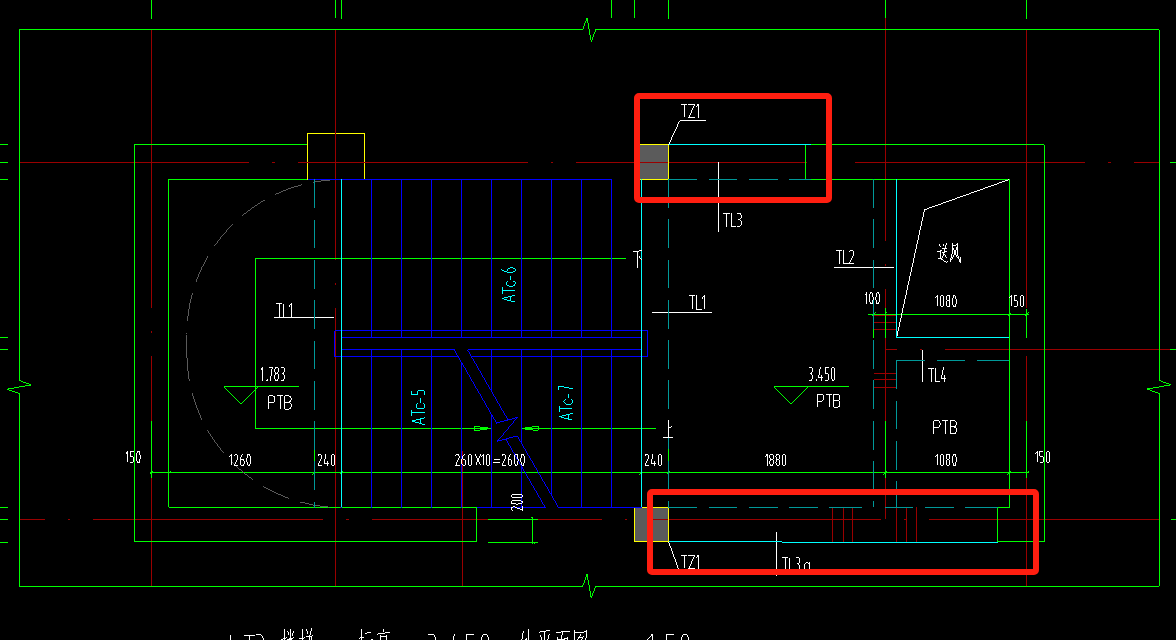Select the TL1 label beside the arc
The width and height of the screenshot is (1176, 640).
point(284,310)
